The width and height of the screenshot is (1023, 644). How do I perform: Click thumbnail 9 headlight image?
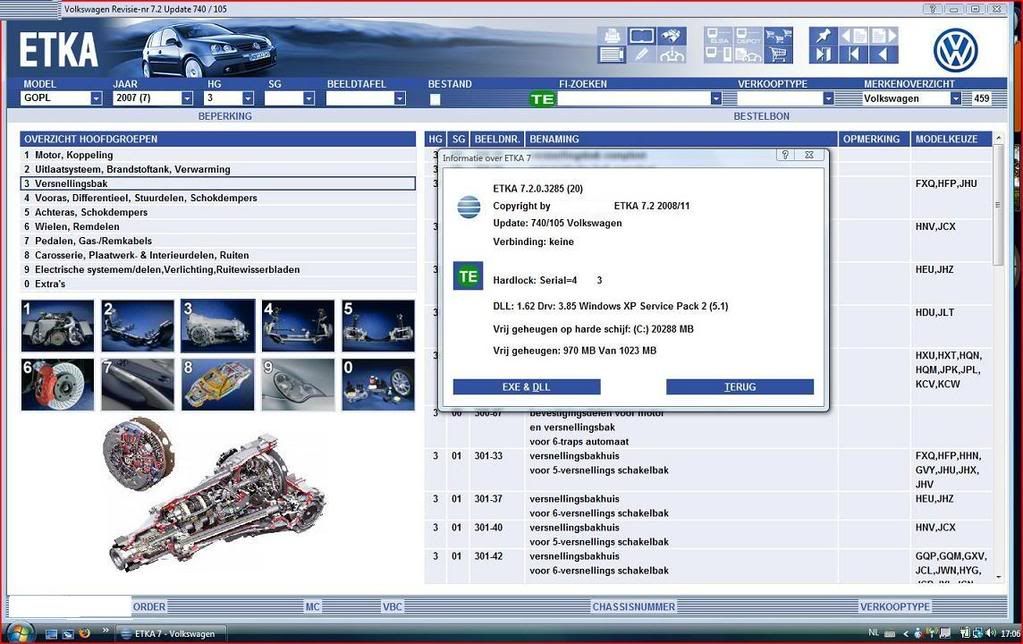point(298,384)
